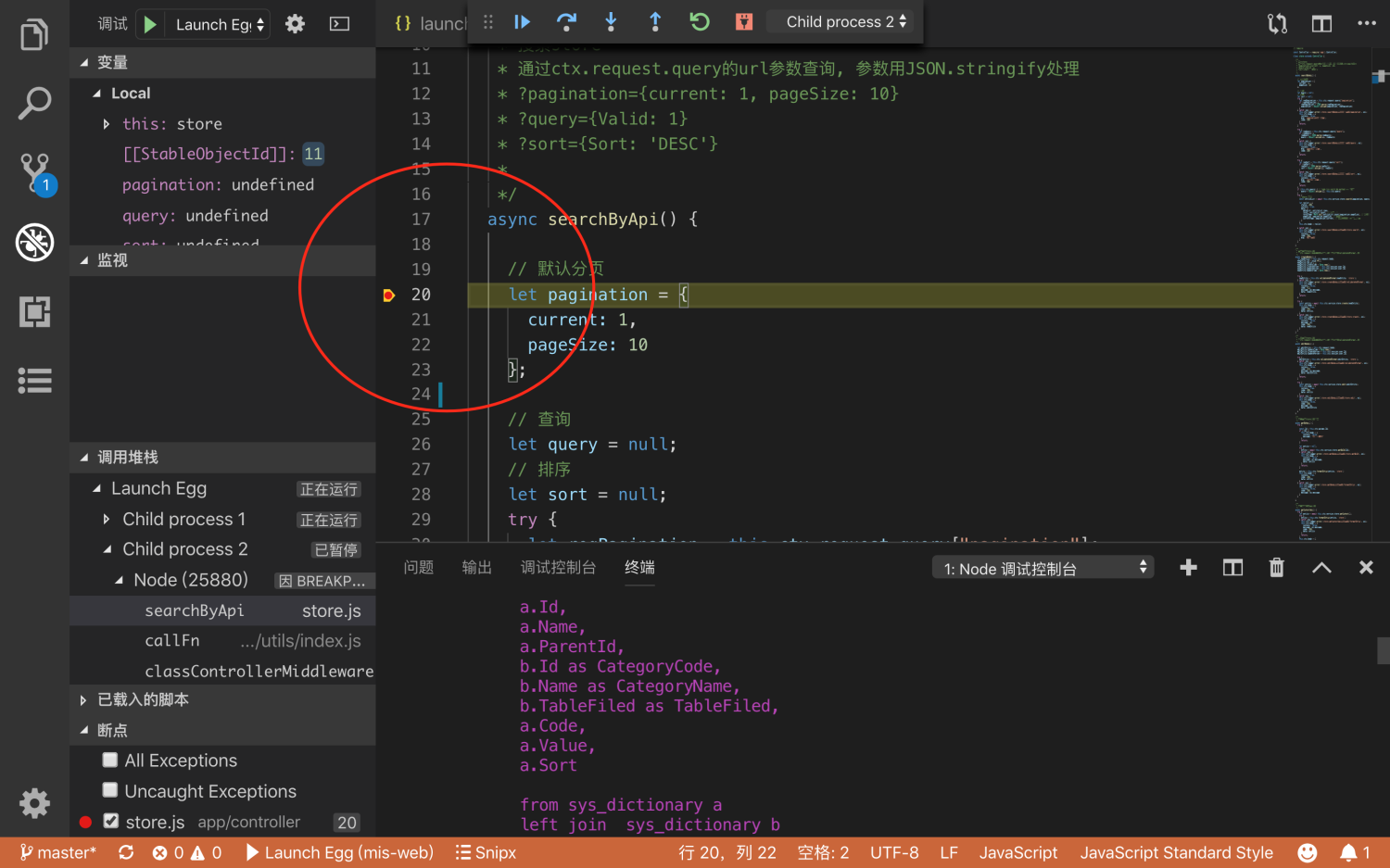Open the Node terminal selector dropdown

(1043, 568)
